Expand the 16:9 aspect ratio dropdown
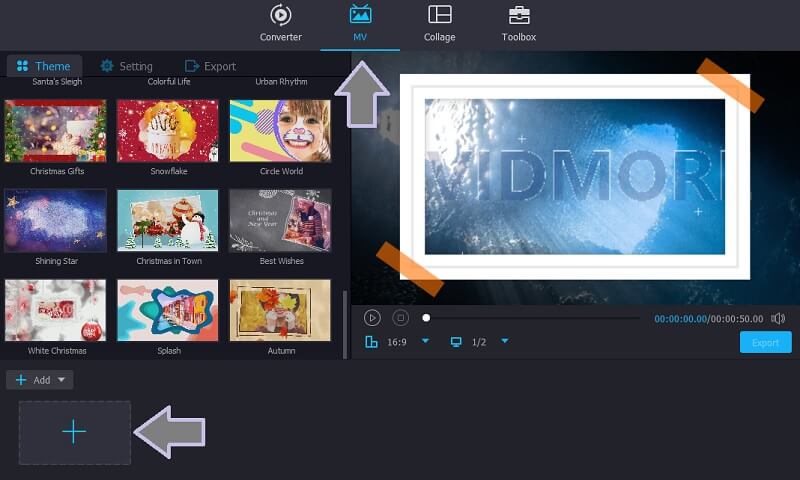 (x=425, y=342)
